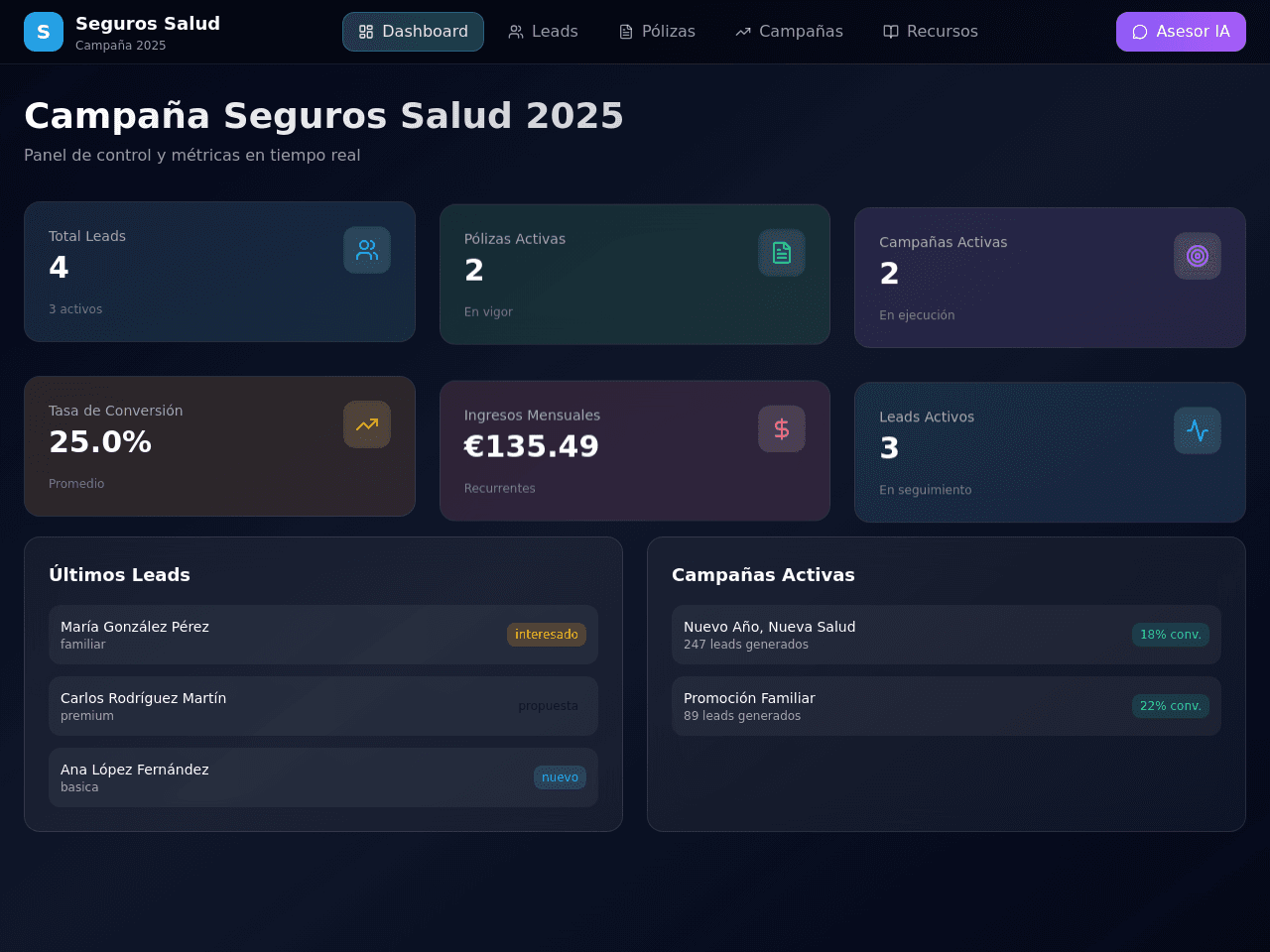The width and height of the screenshot is (1270, 952).
Task: Open the Campañas navigation tab
Action: tap(789, 32)
